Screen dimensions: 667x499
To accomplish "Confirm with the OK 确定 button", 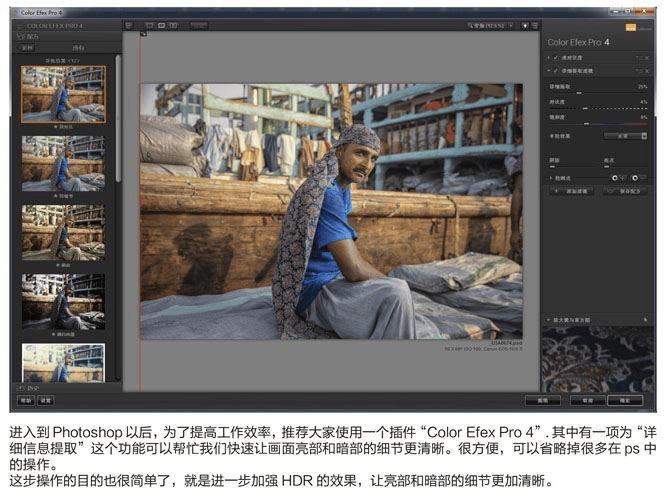I will click(625, 400).
